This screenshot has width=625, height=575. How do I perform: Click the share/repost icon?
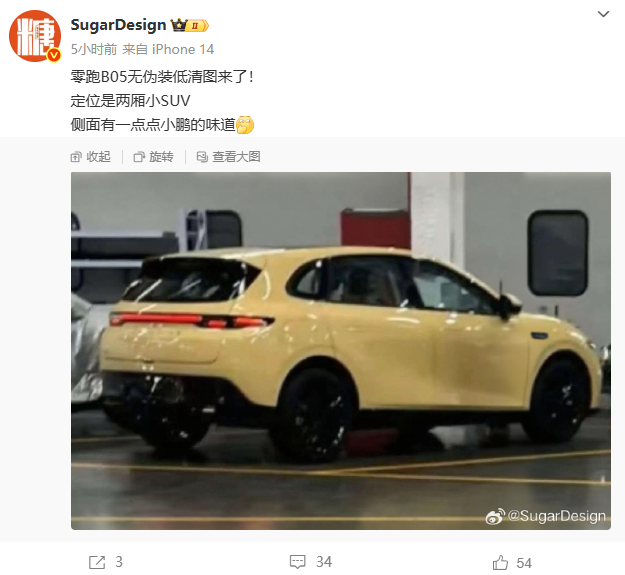(97, 562)
